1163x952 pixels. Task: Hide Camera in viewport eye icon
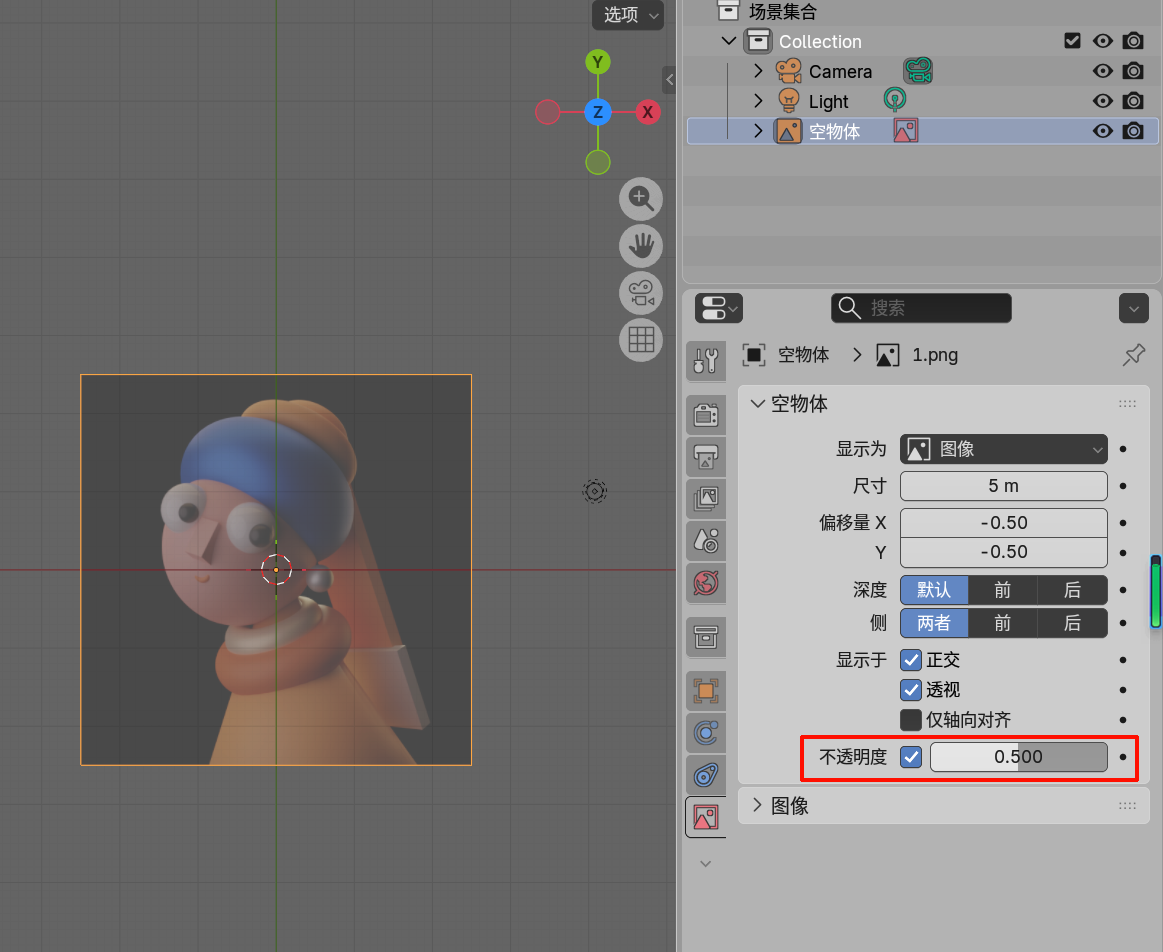tap(1103, 71)
